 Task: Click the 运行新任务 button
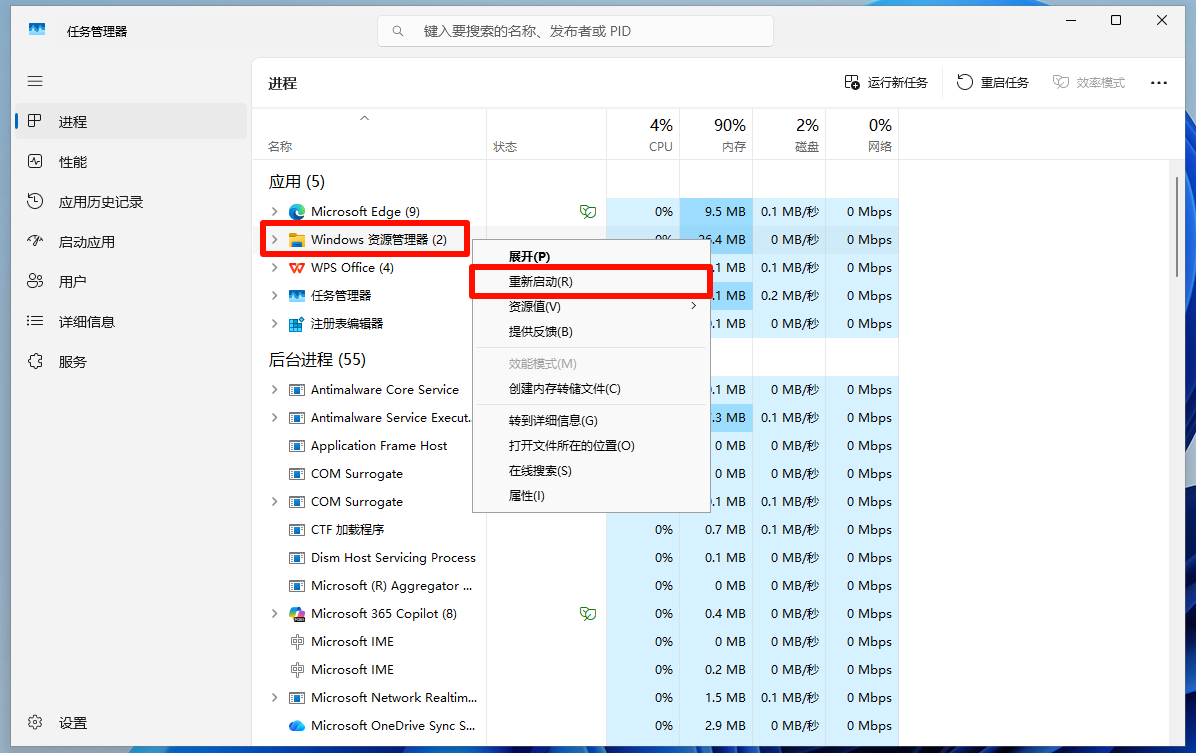point(886,82)
